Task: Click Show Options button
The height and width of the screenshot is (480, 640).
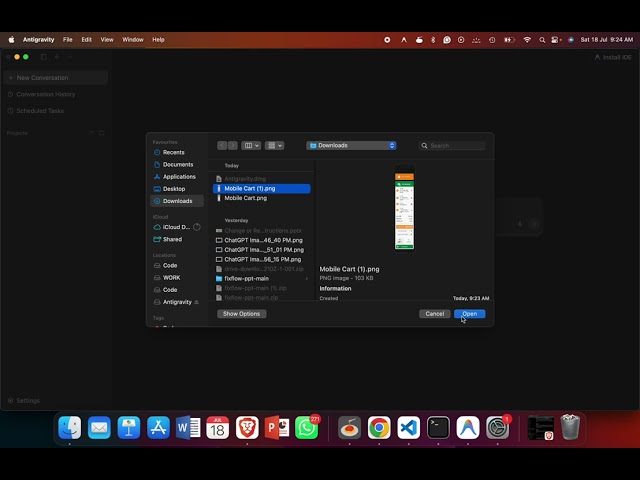Action: pos(241,313)
